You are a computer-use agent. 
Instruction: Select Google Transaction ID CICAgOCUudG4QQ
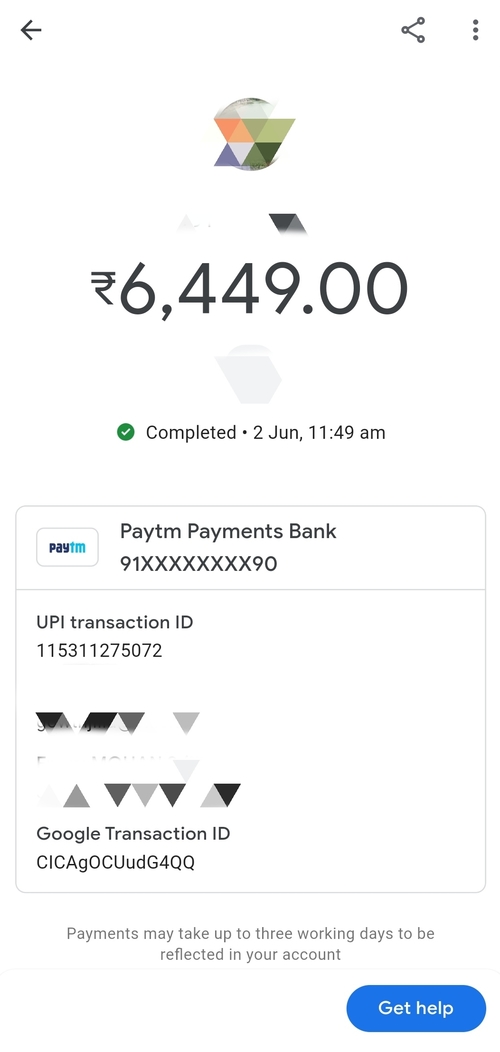point(115,862)
